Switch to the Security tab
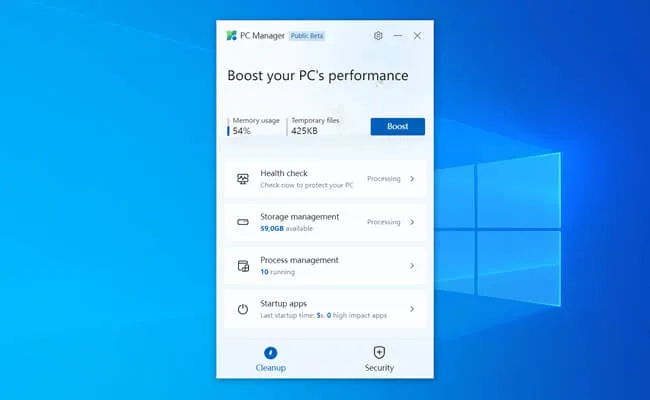This screenshot has width=650, height=400. [x=379, y=359]
